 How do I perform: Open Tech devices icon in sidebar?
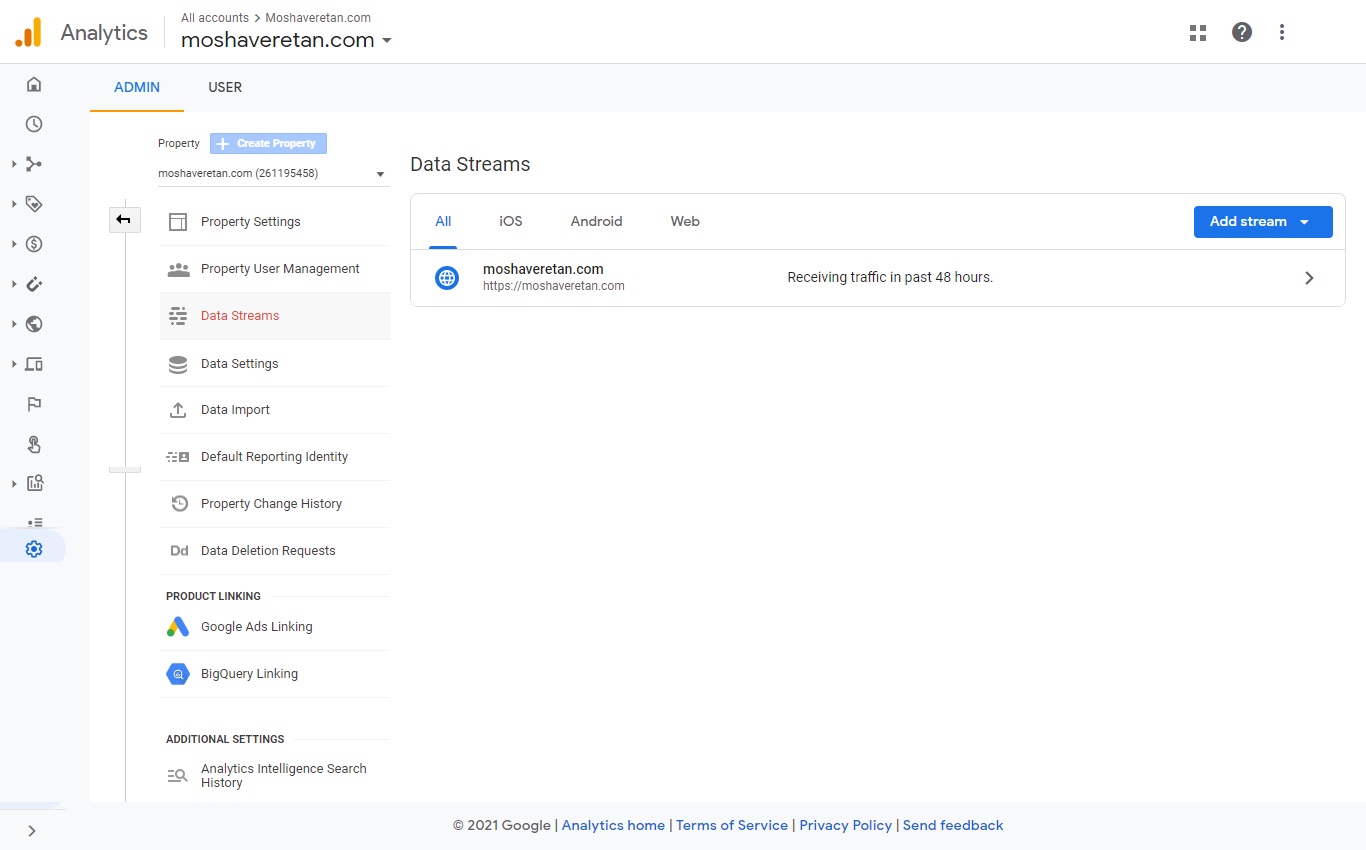(34, 364)
